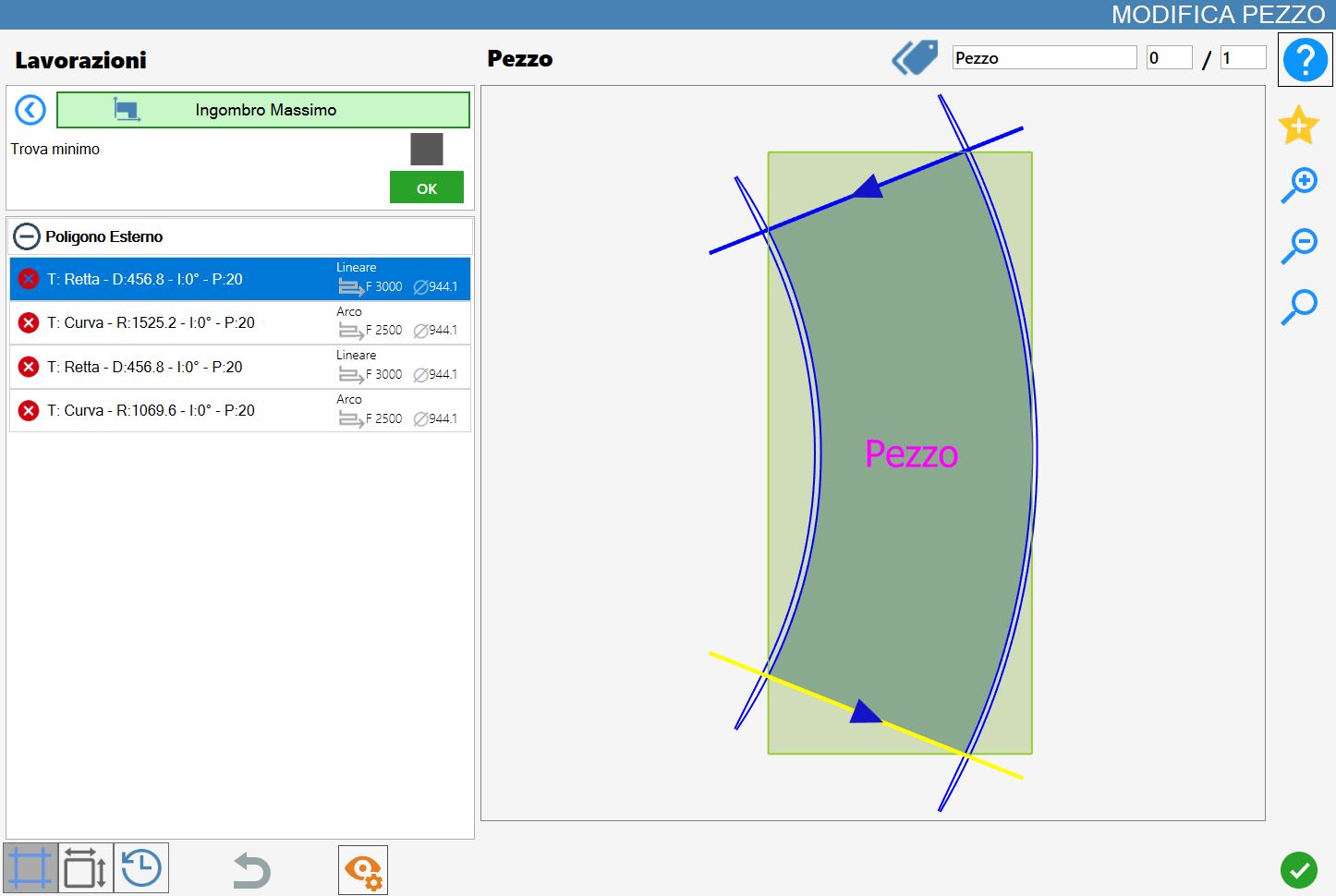
Task: Delete the Curva R:1069.6 row
Action: click(29, 410)
